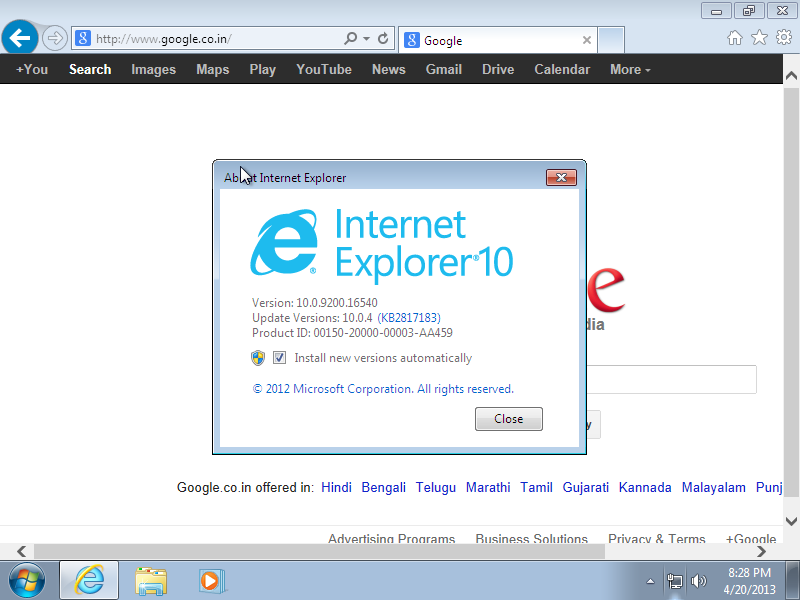Click vertical scrollbar down arrow

click(791, 521)
